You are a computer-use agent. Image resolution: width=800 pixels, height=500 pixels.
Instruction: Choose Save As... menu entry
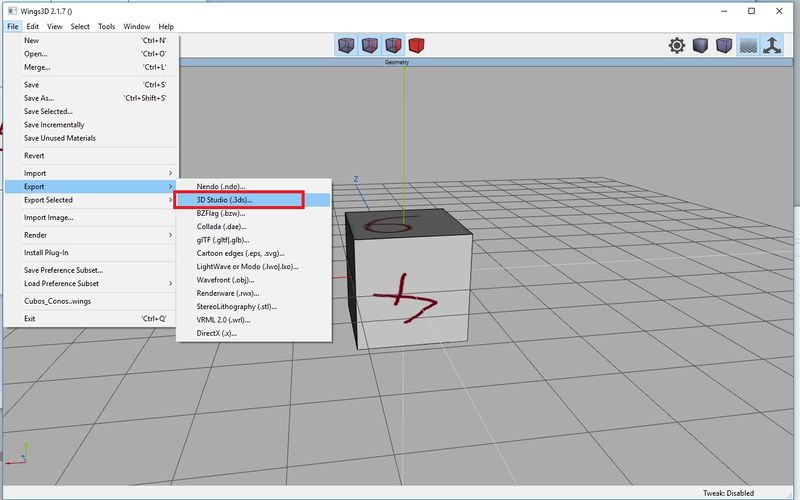click(x=91, y=98)
